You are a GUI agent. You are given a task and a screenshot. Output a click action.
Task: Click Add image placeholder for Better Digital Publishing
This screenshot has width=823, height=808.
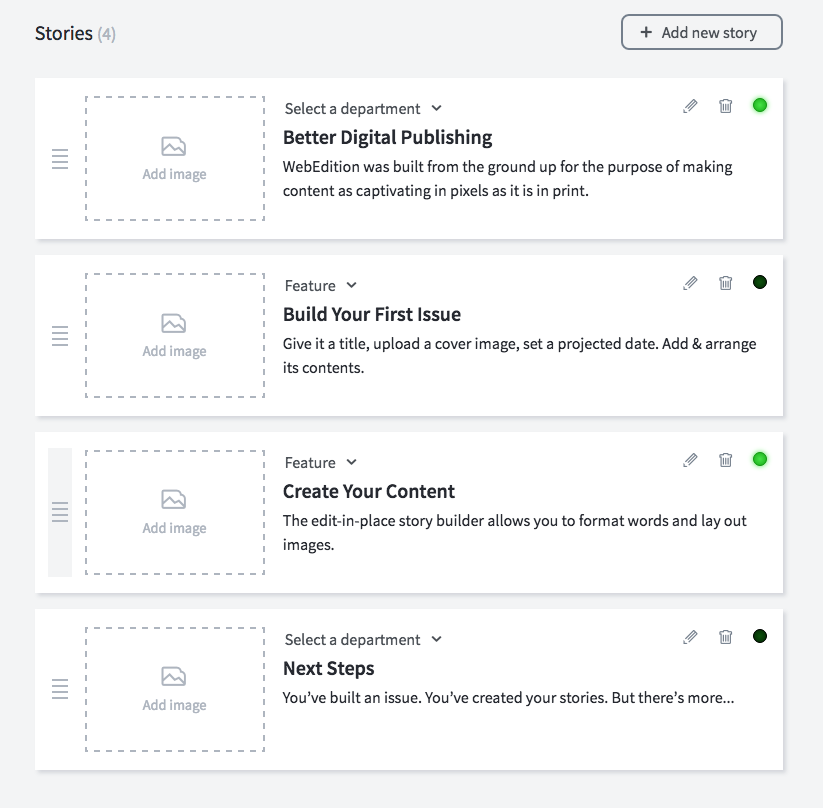[x=175, y=158]
